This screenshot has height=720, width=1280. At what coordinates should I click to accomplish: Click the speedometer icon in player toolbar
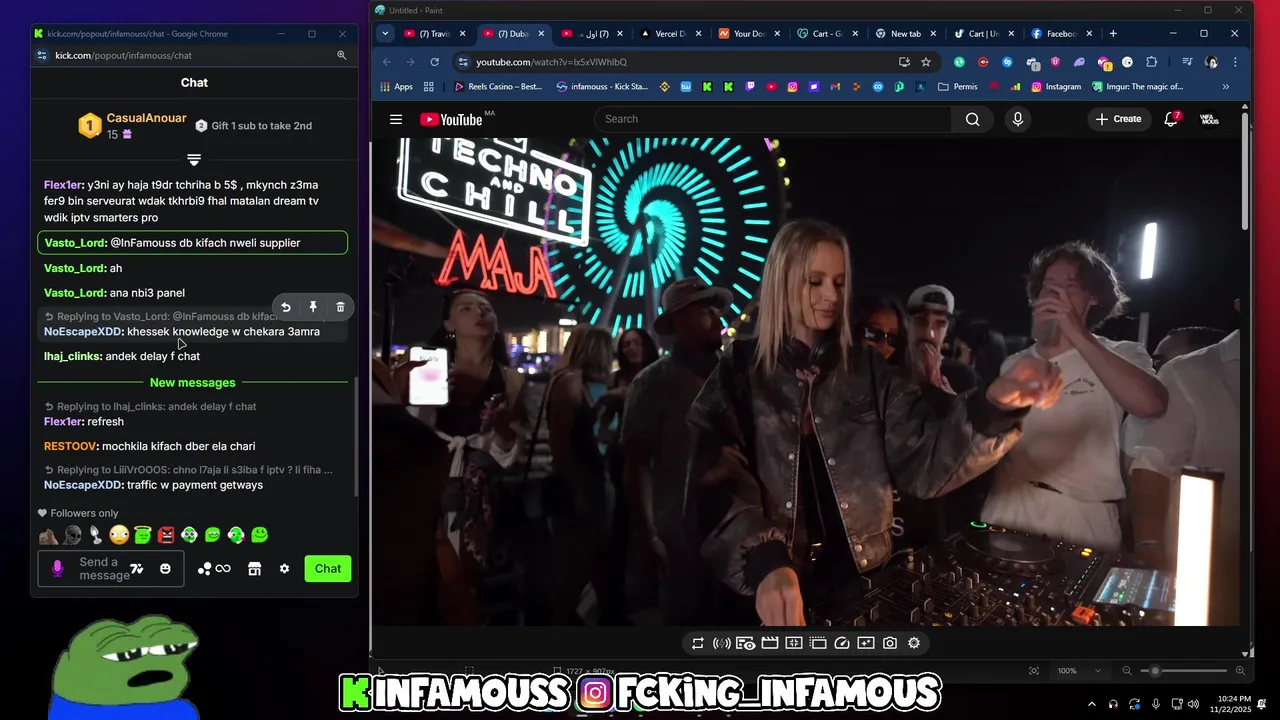tap(842, 643)
